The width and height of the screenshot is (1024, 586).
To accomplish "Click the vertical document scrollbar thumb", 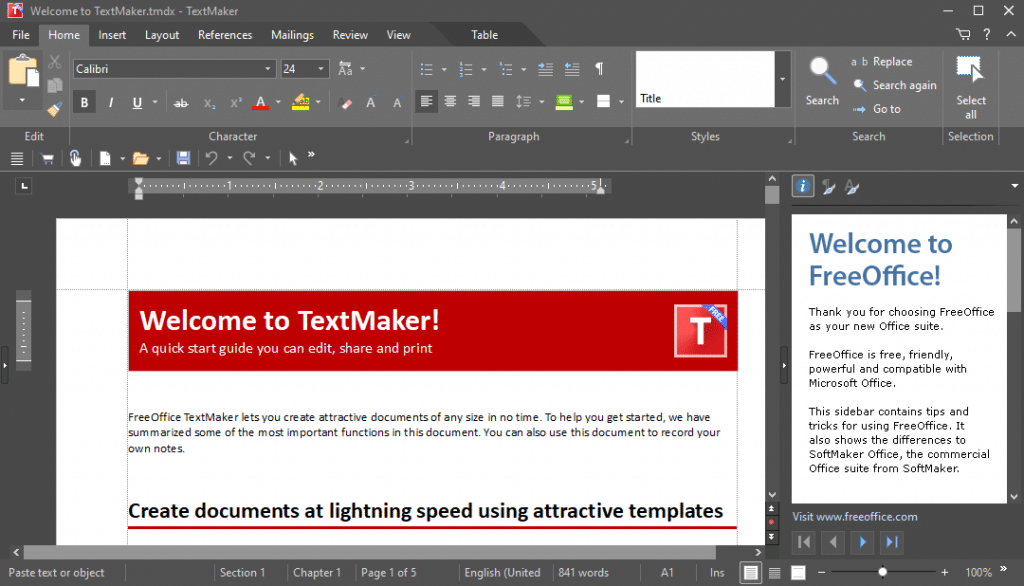I will 772,195.
